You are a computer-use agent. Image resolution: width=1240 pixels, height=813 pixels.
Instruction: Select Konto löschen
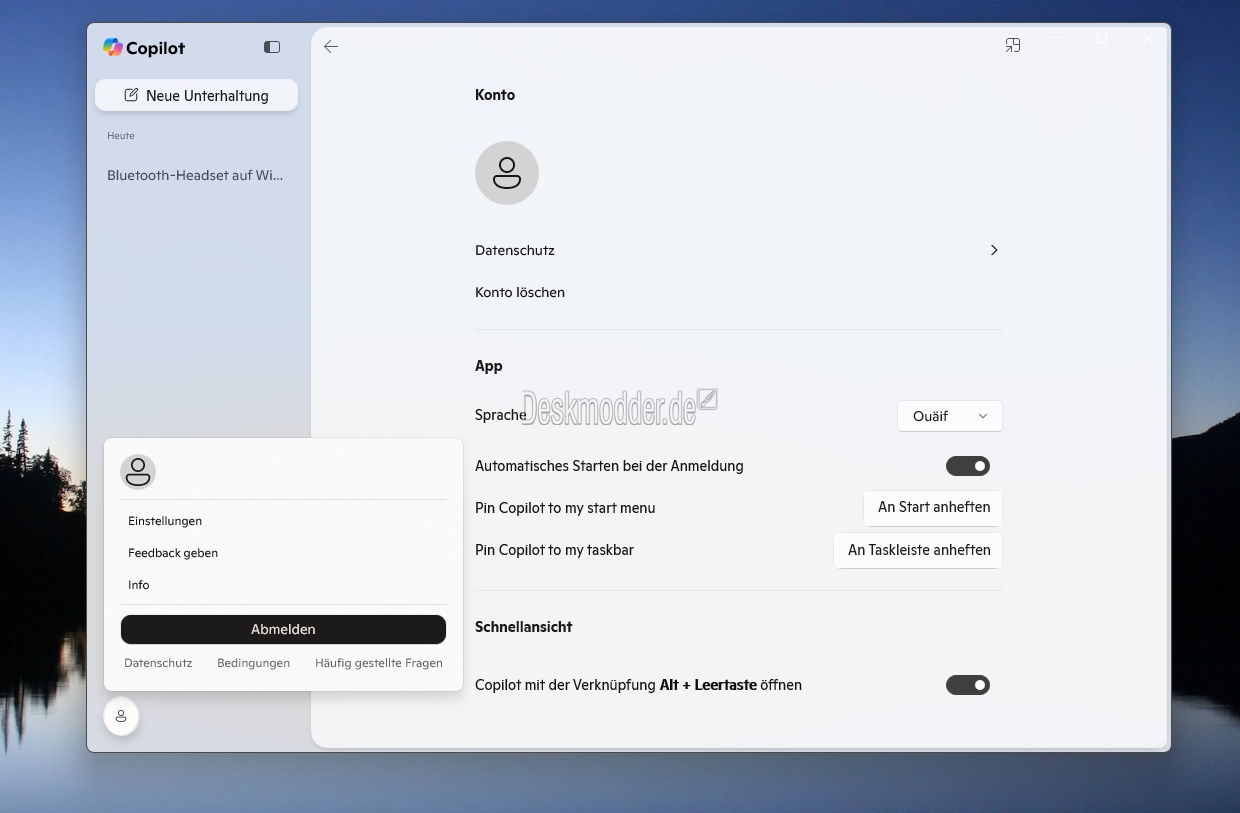click(520, 292)
